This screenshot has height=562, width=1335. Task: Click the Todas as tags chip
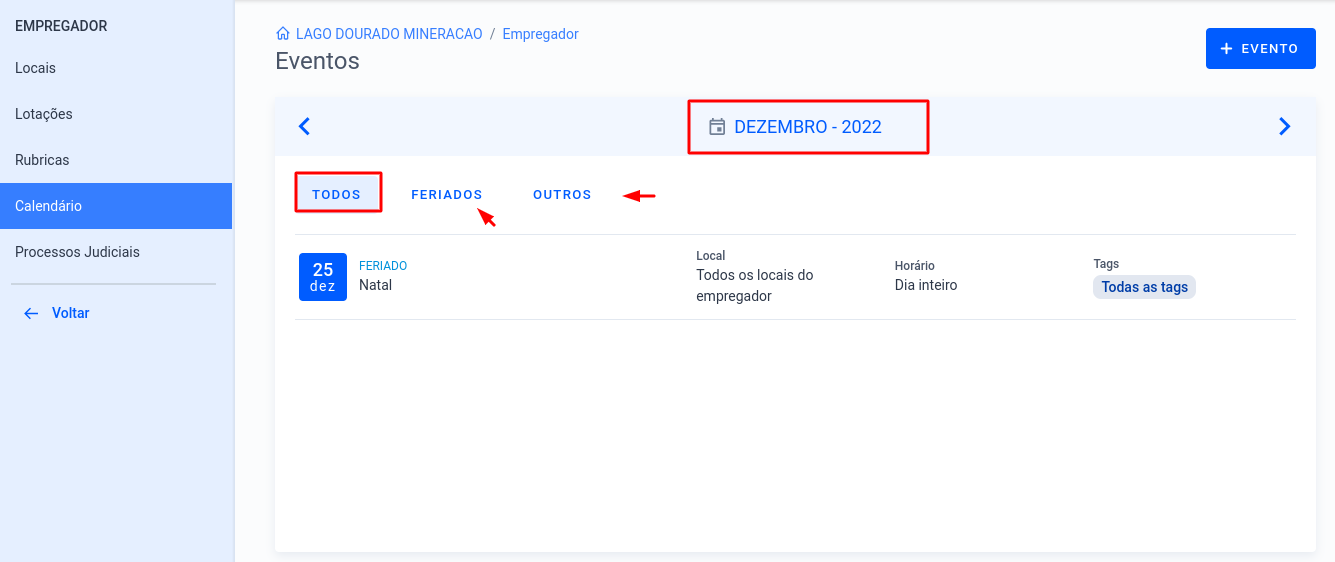tap(1145, 287)
